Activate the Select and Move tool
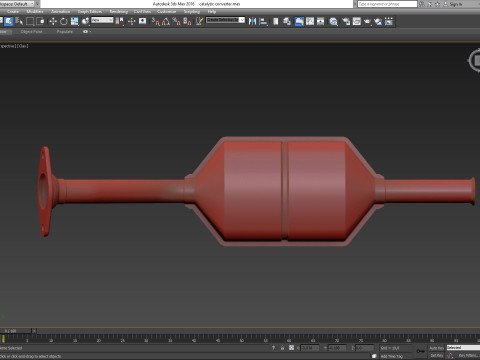This screenshot has height=360, width=480. coord(53,22)
